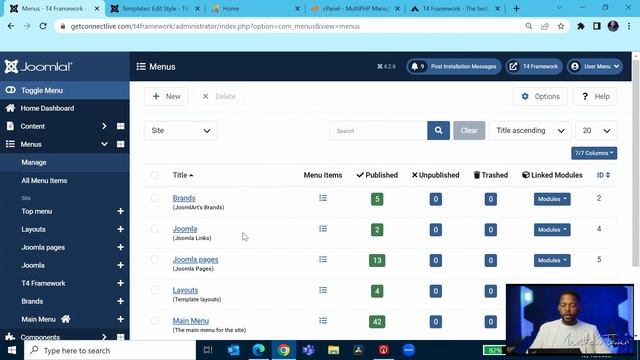The image size is (640, 360).
Task: Switch to the Home browser tab
Action: click(255, 9)
